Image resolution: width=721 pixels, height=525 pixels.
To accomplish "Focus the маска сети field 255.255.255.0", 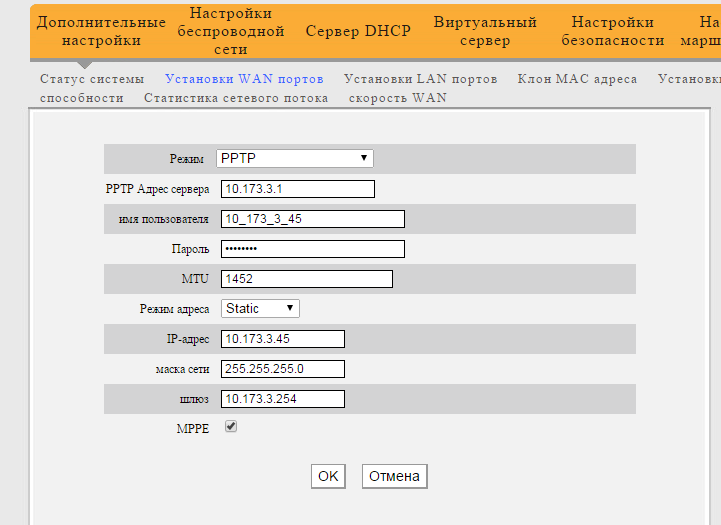I will click(x=283, y=369).
